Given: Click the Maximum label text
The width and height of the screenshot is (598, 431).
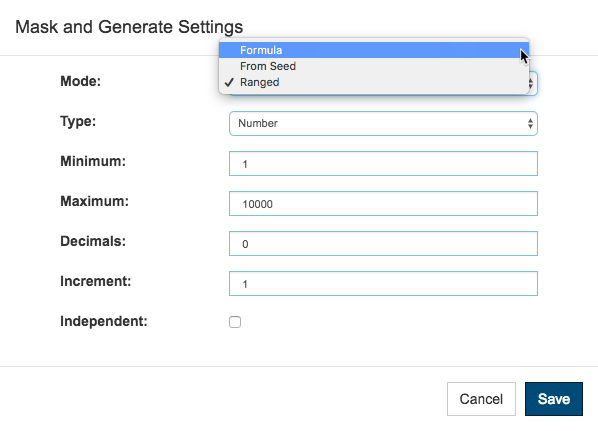Looking at the screenshot, I should coord(95,201).
